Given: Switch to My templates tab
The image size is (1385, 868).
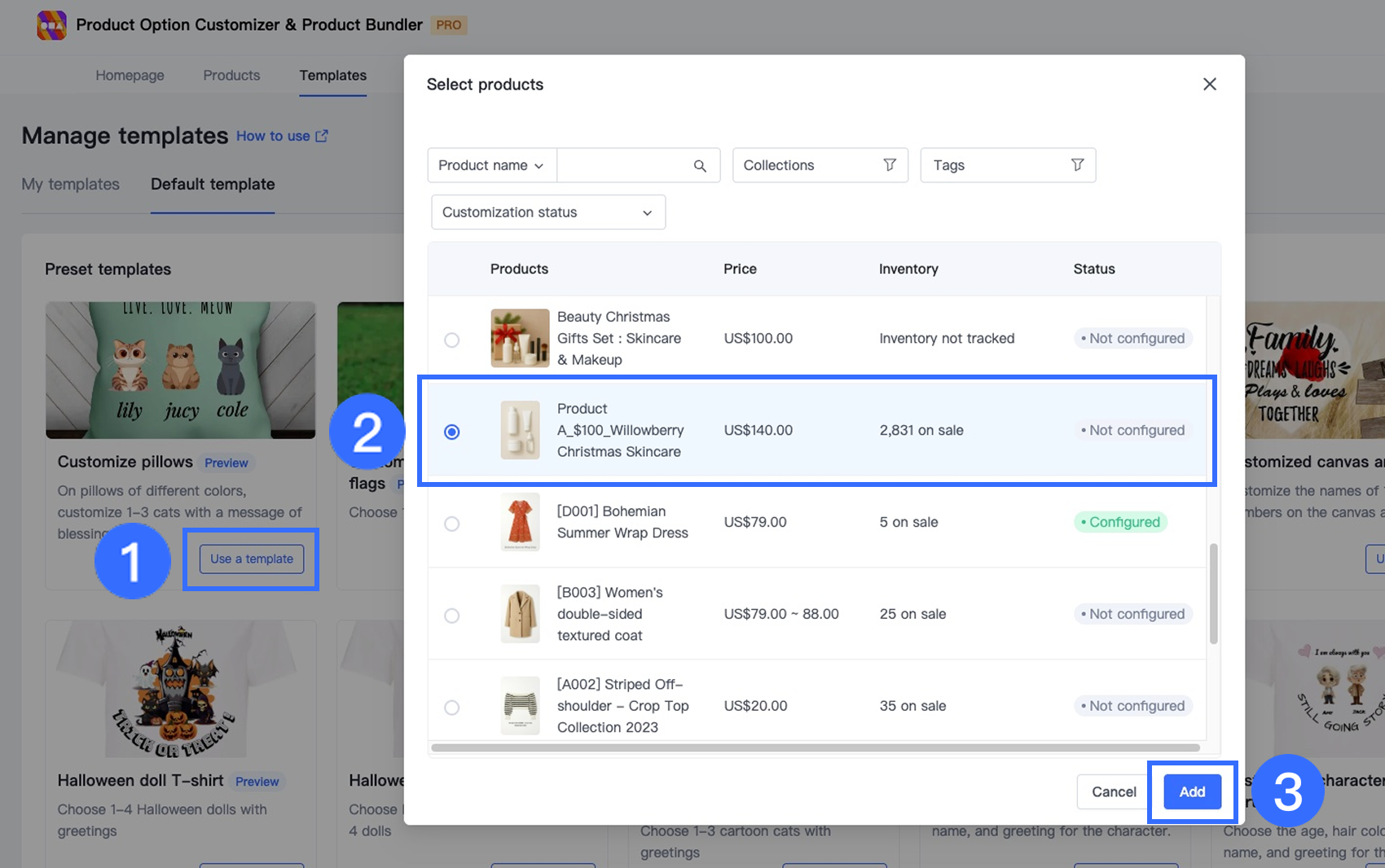Looking at the screenshot, I should [x=71, y=184].
